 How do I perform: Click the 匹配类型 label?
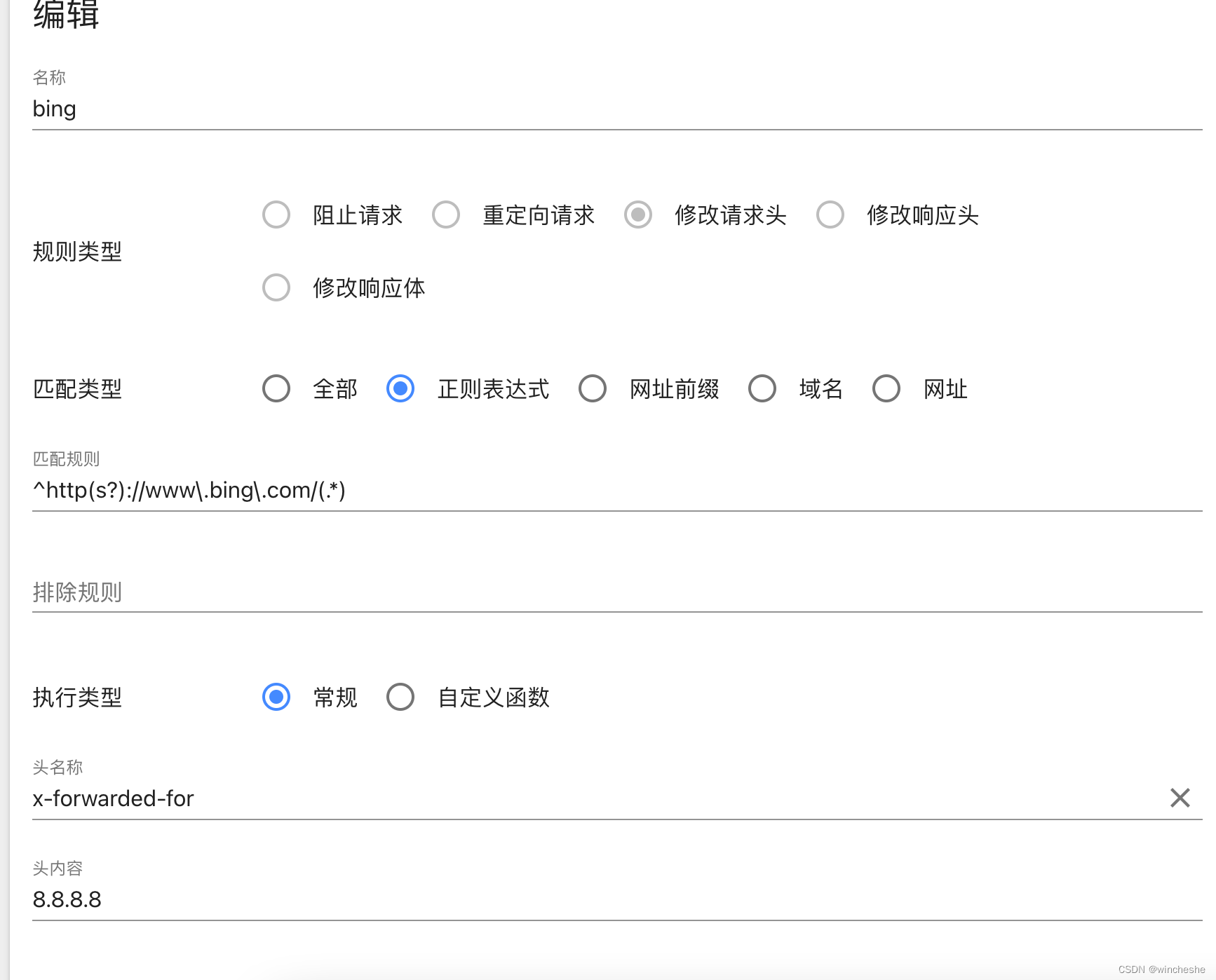pyautogui.click(x=77, y=388)
